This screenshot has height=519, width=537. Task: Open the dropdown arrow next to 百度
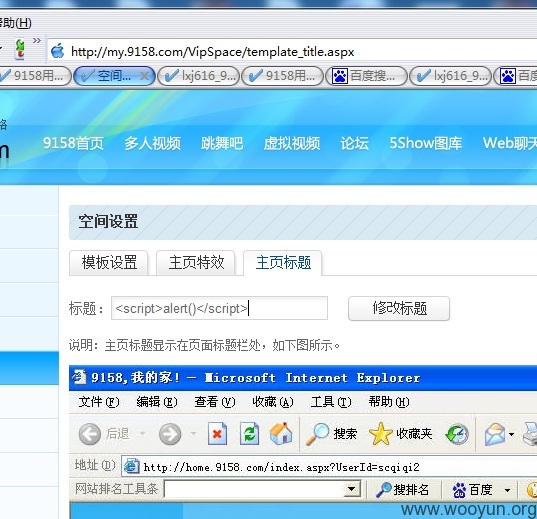(508, 490)
